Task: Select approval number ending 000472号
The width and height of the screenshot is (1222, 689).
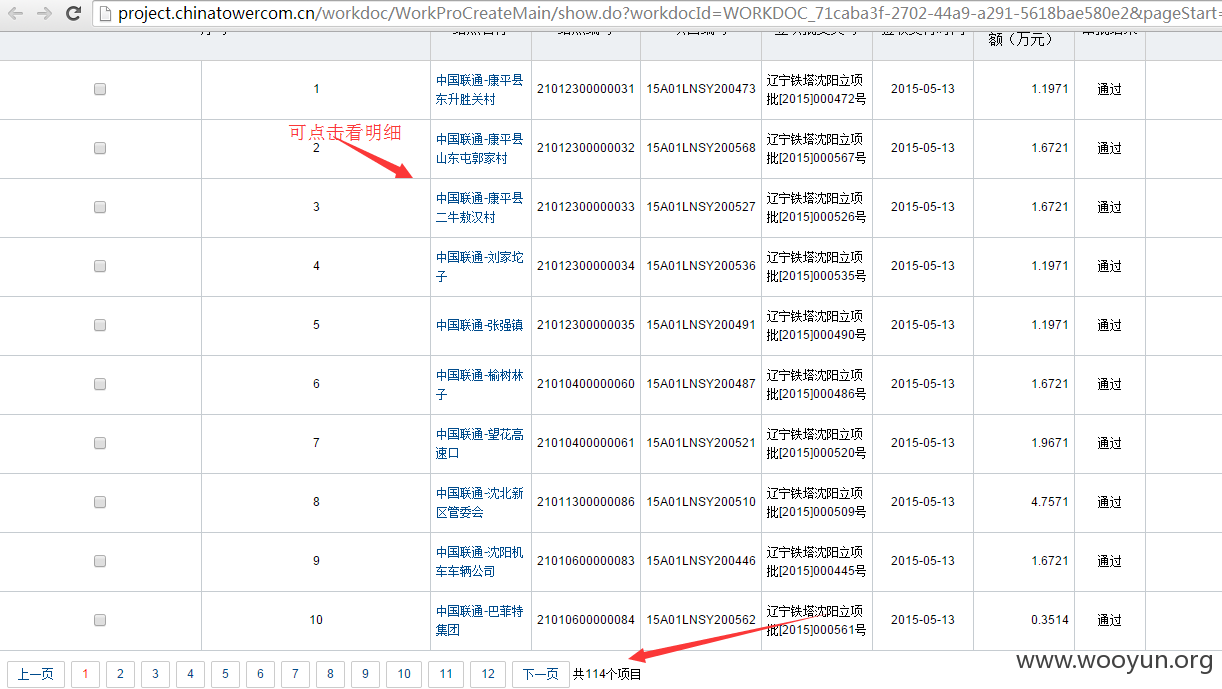Action: coord(817,90)
